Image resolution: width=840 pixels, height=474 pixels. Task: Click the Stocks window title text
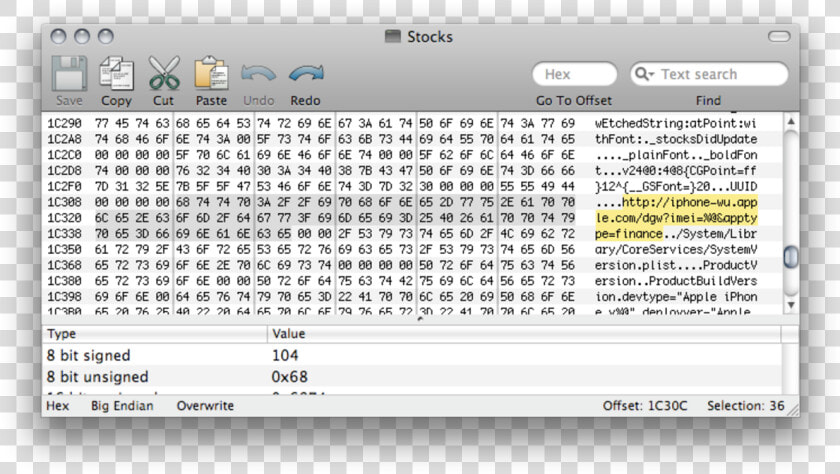[430, 36]
